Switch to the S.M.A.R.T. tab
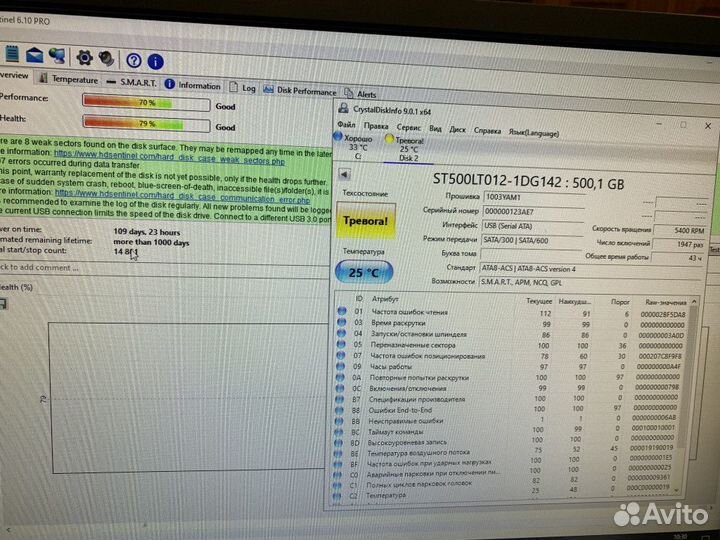Image resolution: width=720 pixels, height=540 pixels. tap(131, 82)
